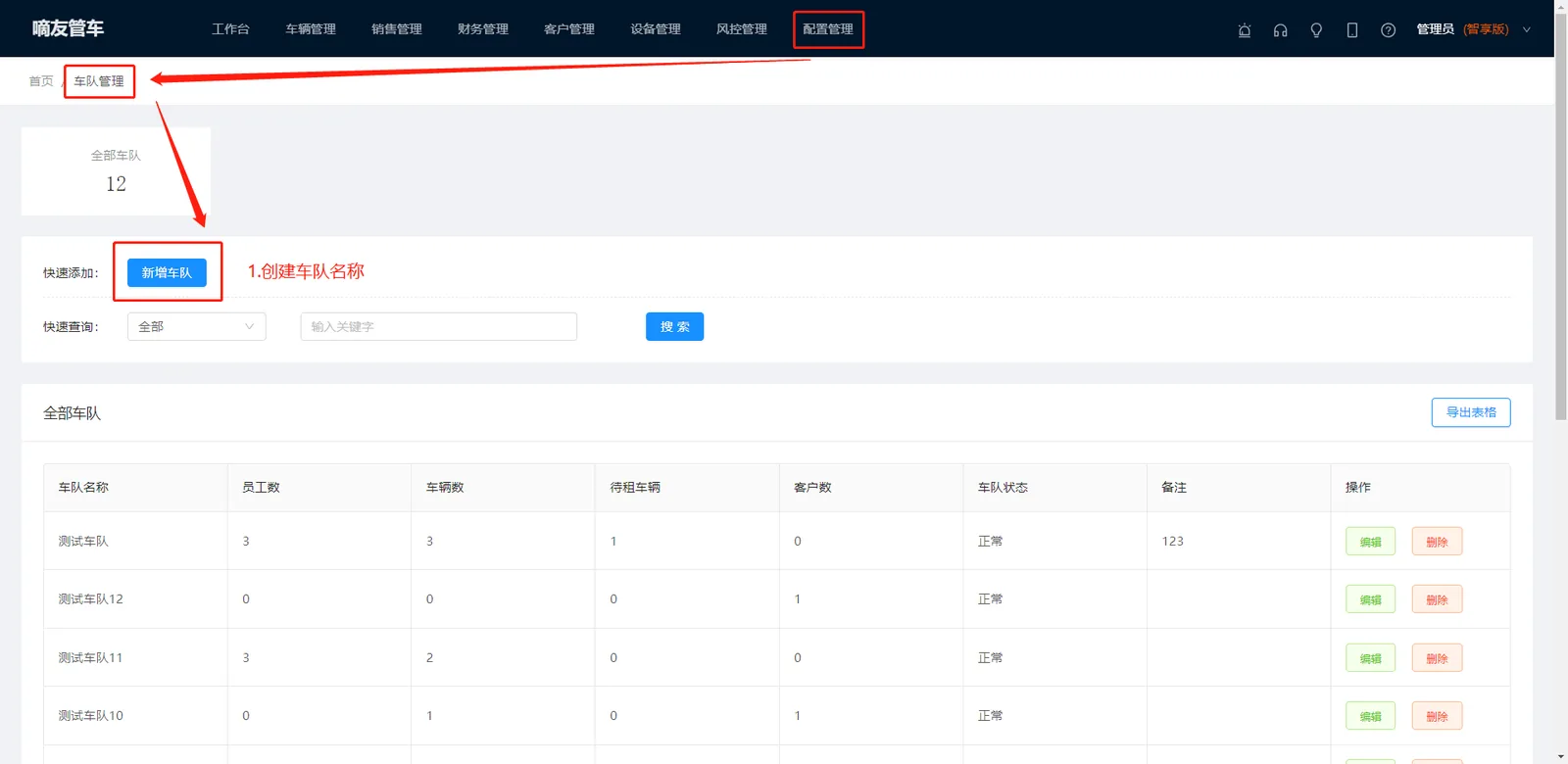
Task: Open the question mark help icon
Action: 1388,29
